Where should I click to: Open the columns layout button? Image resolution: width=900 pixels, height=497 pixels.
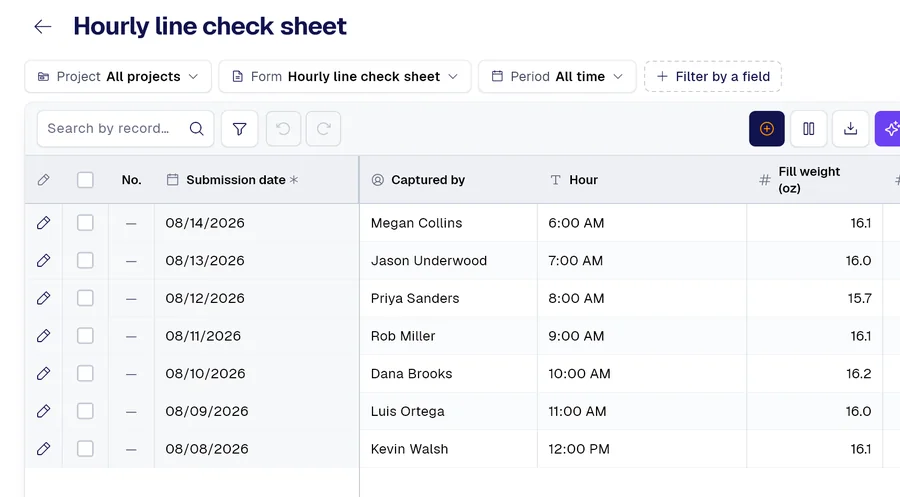809,129
